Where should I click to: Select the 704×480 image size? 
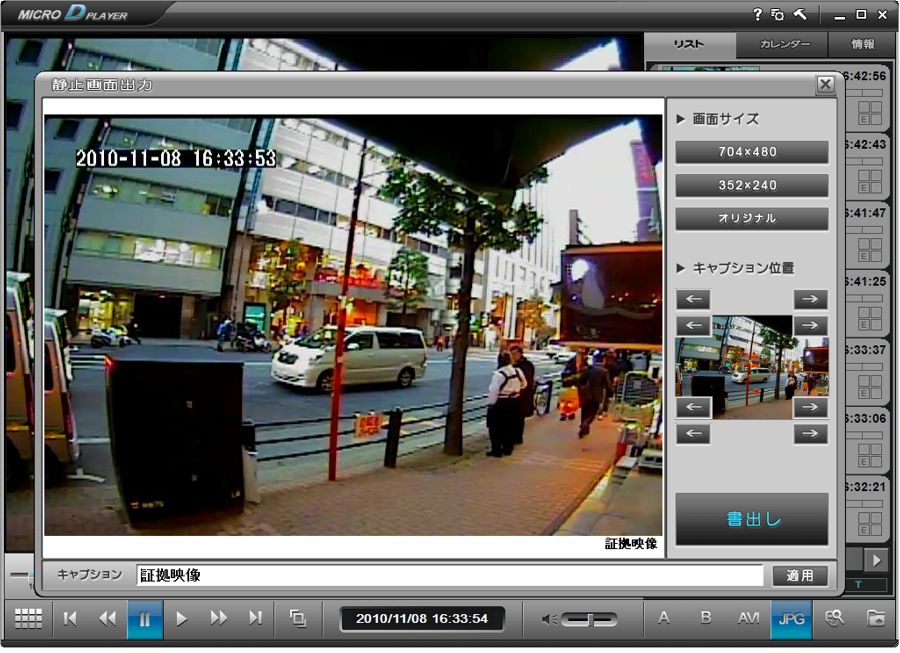751,152
